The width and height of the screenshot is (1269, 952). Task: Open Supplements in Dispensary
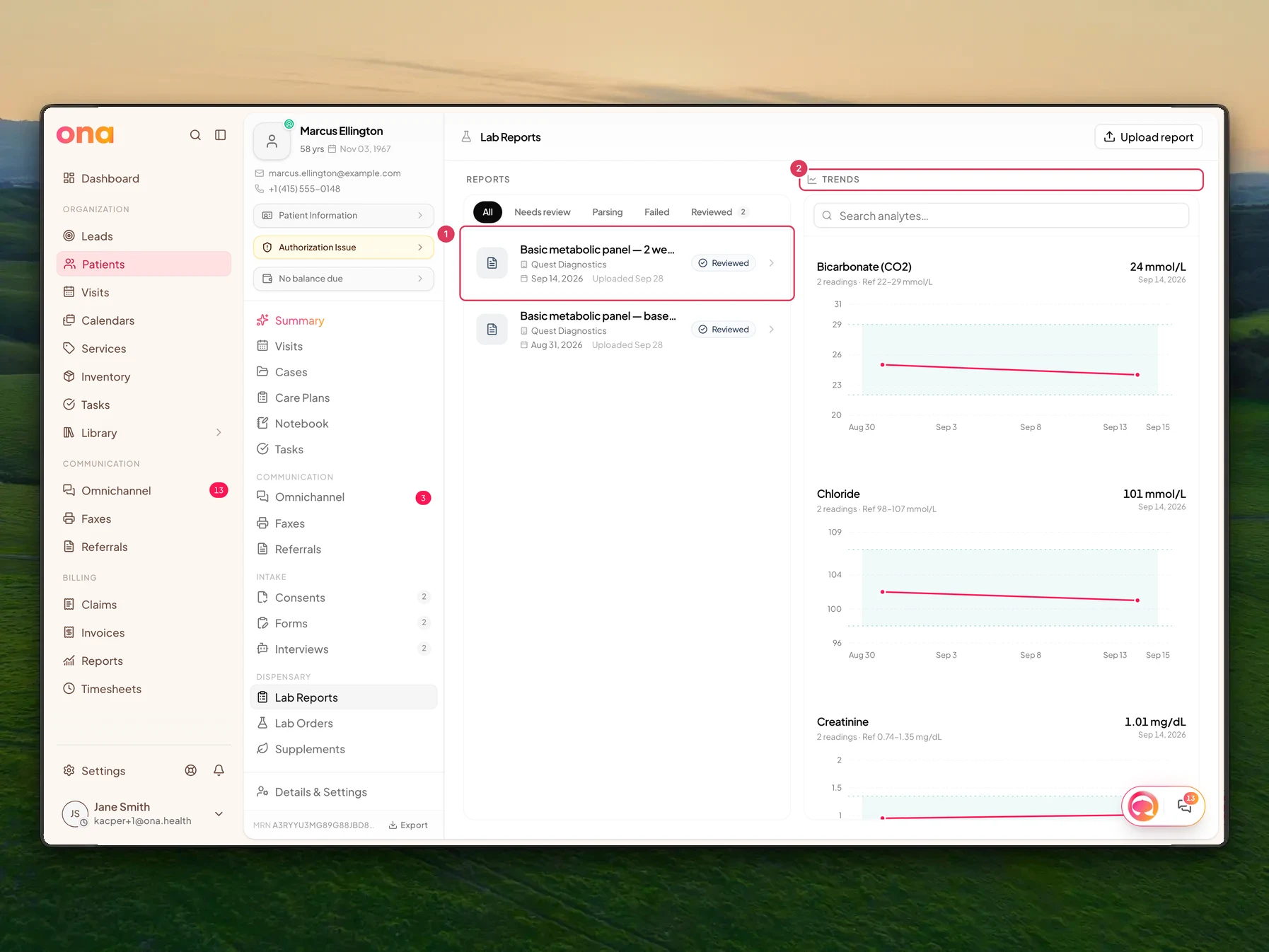pos(344,749)
